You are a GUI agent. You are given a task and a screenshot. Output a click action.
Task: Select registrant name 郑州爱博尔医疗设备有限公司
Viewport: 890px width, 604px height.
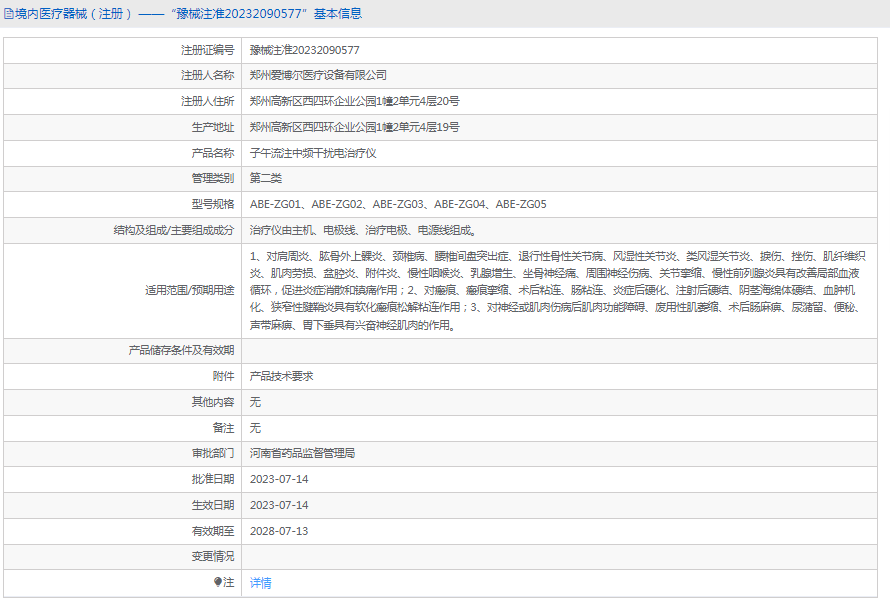click(x=318, y=75)
